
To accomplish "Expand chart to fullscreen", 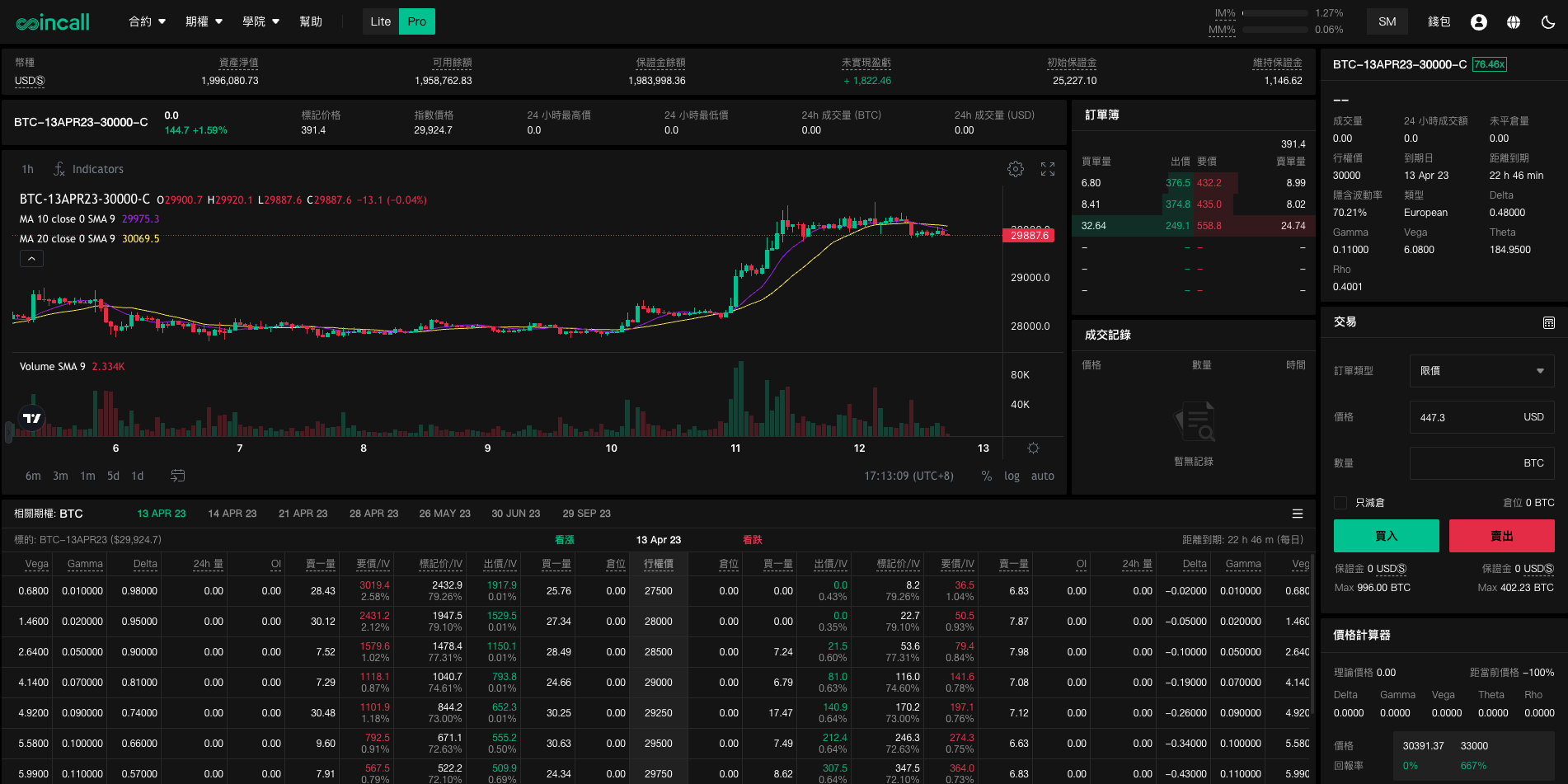I will pos(1048,169).
